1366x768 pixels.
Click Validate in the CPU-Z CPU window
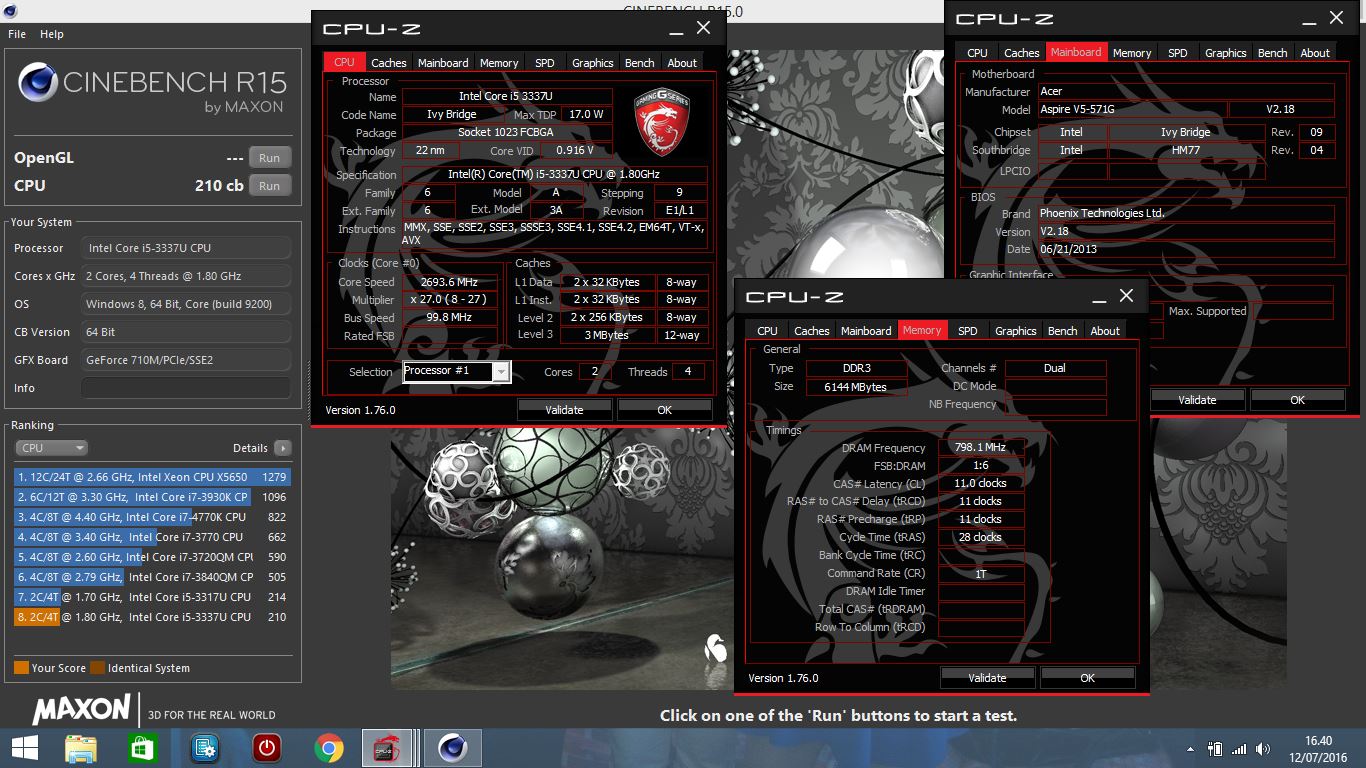[564, 409]
